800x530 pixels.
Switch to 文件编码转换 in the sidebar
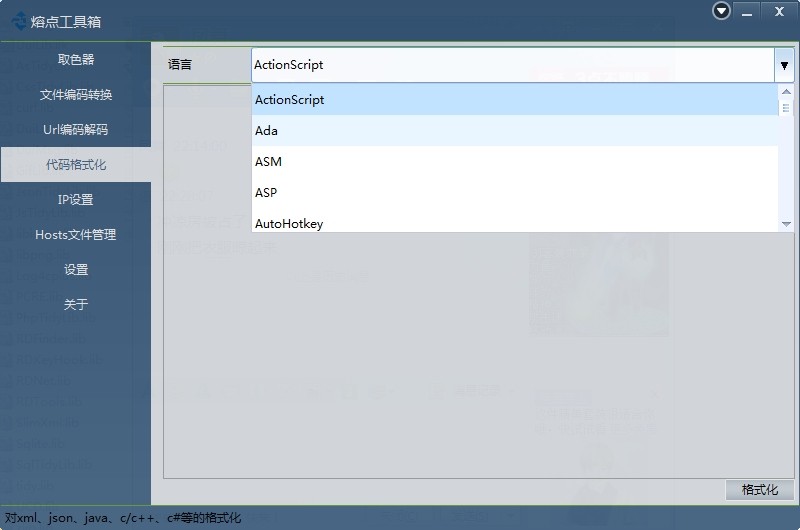[76, 95]
